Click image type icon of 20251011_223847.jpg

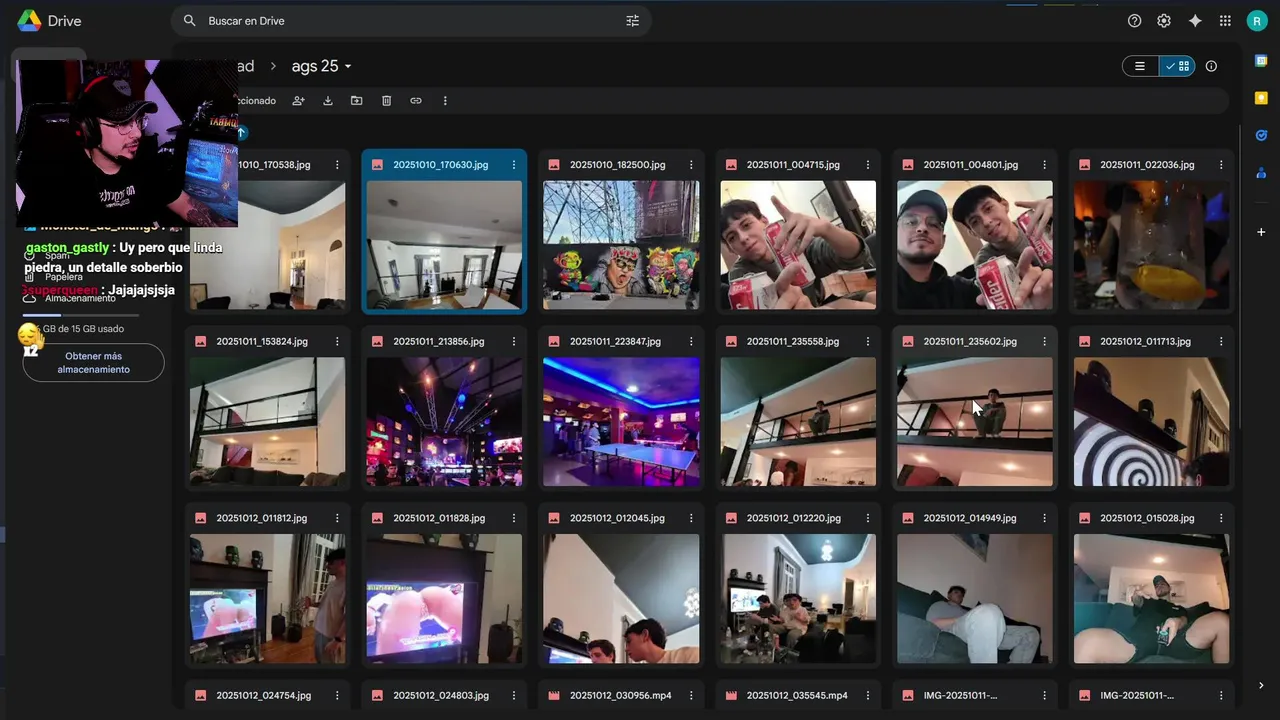click(x=554, y=342)
